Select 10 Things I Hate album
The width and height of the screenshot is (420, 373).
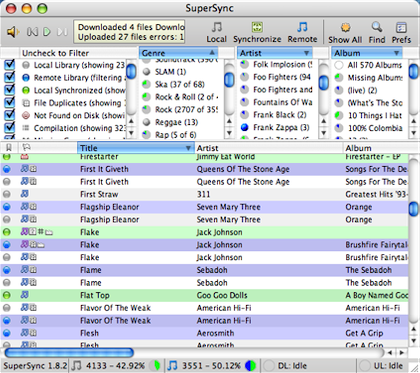point(375,116)
